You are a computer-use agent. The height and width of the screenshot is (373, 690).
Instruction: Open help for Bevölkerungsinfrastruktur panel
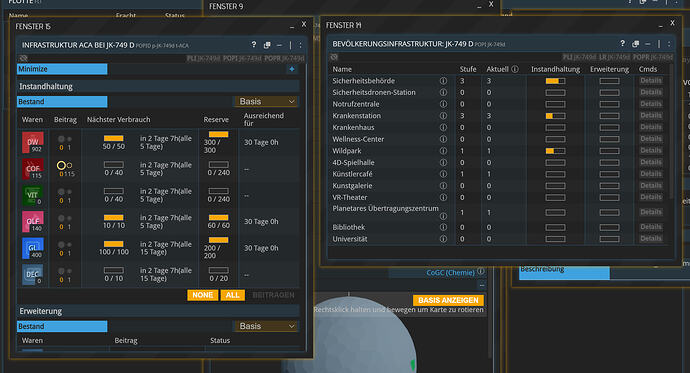[x=622, y=43]
